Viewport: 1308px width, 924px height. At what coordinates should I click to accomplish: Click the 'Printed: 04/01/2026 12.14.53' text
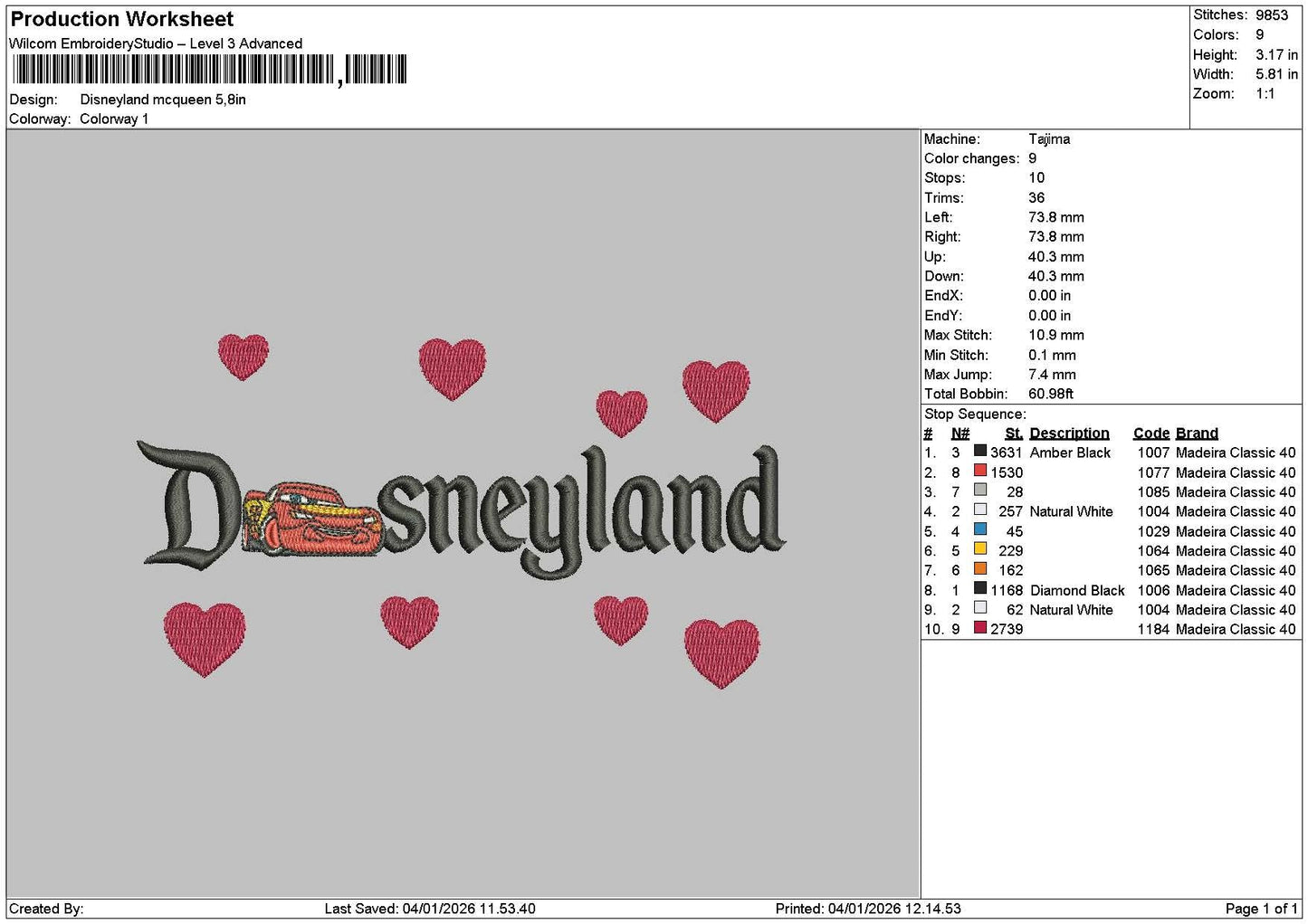868,909
